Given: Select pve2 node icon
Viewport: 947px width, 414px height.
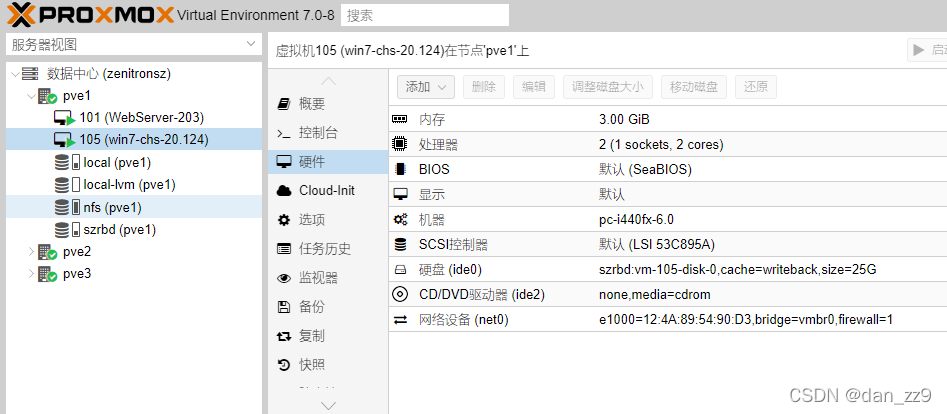Looking at the screenshot, I should 47,252.
